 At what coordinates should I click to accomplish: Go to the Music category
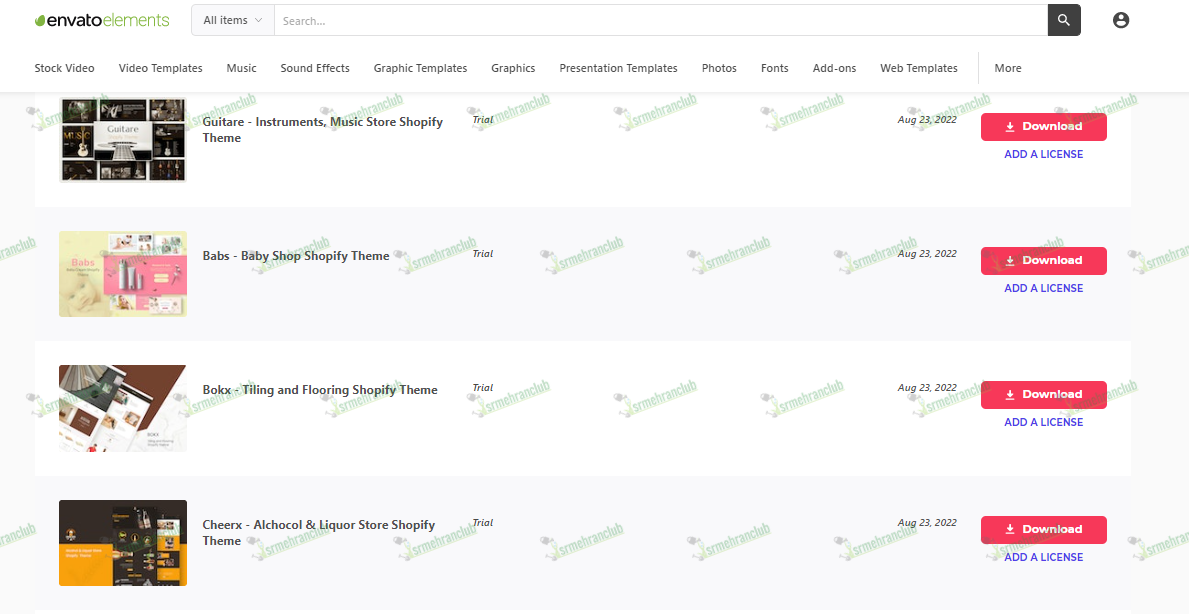[241, 68]
